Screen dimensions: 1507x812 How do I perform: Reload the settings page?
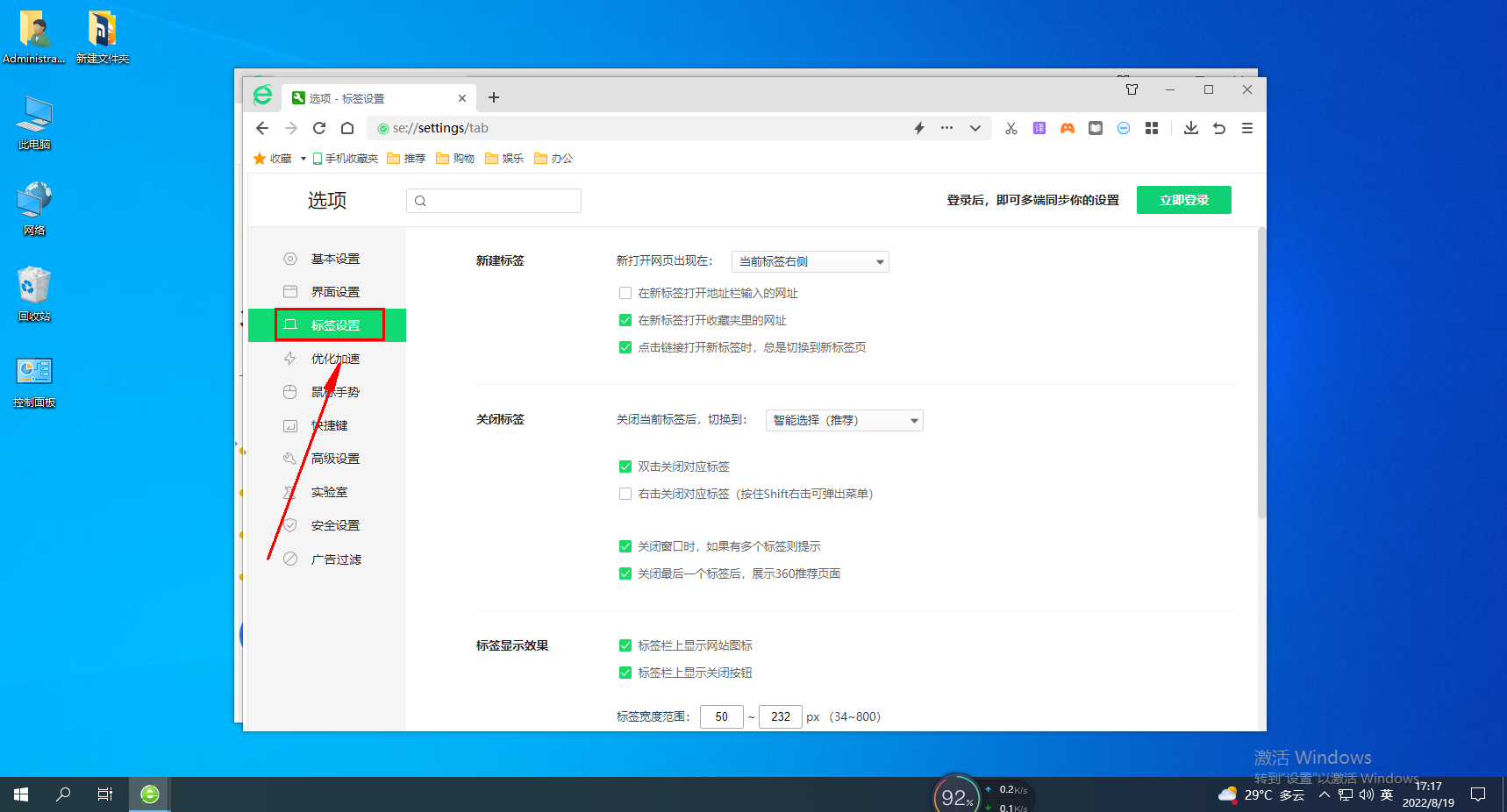(x=319, y=128)
